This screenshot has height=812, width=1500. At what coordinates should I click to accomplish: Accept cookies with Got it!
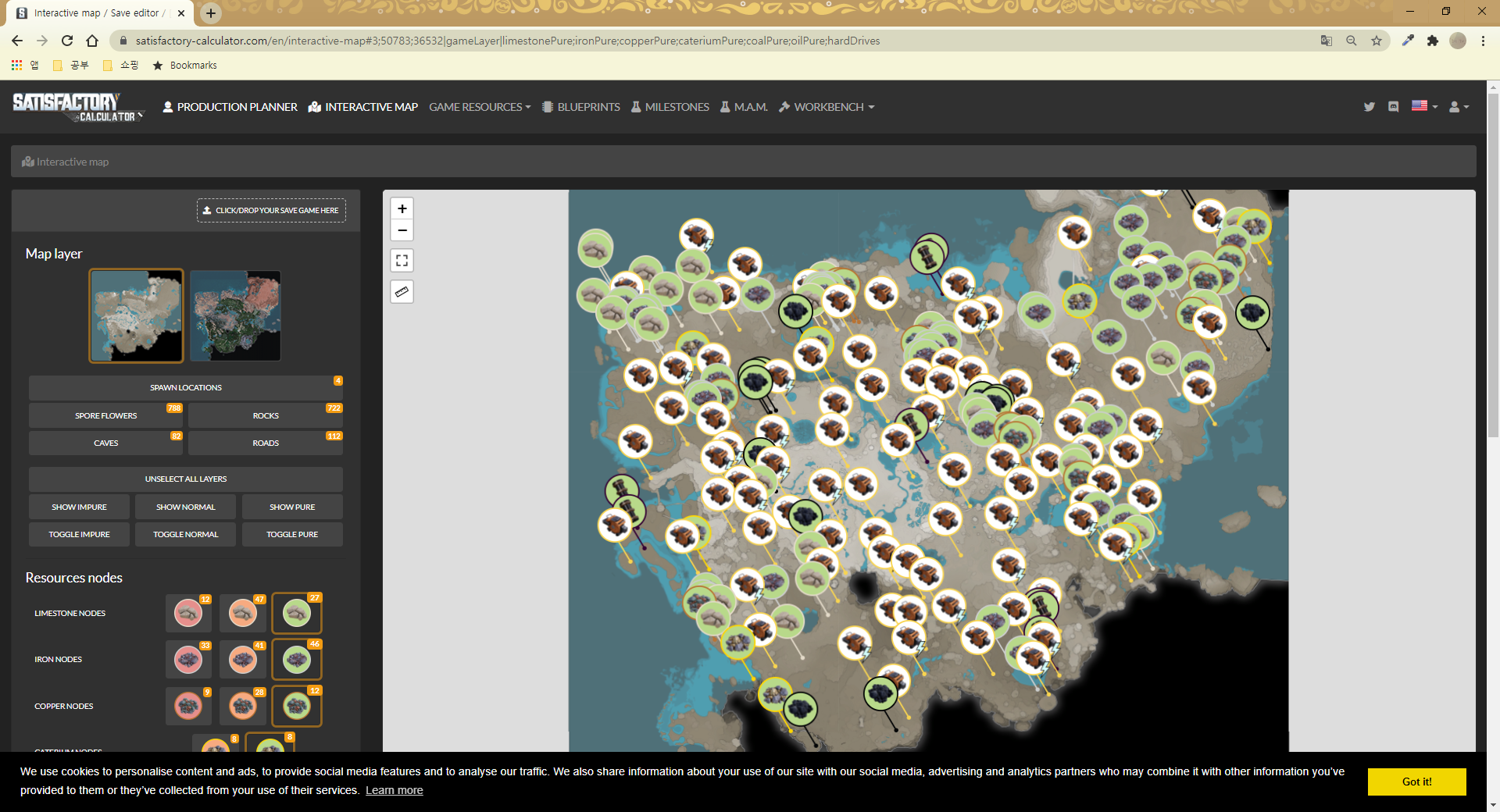1416,782
